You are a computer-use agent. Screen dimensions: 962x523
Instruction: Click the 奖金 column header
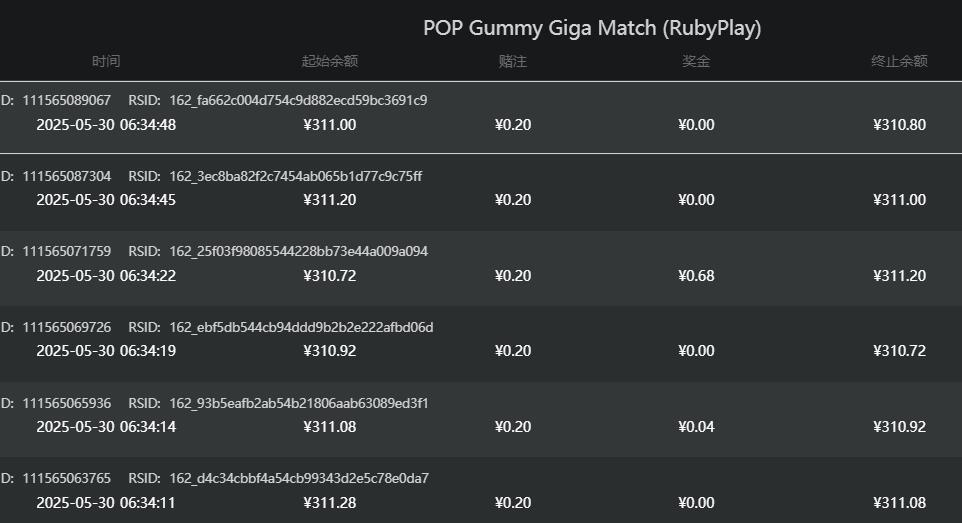(x=696, y=61)
